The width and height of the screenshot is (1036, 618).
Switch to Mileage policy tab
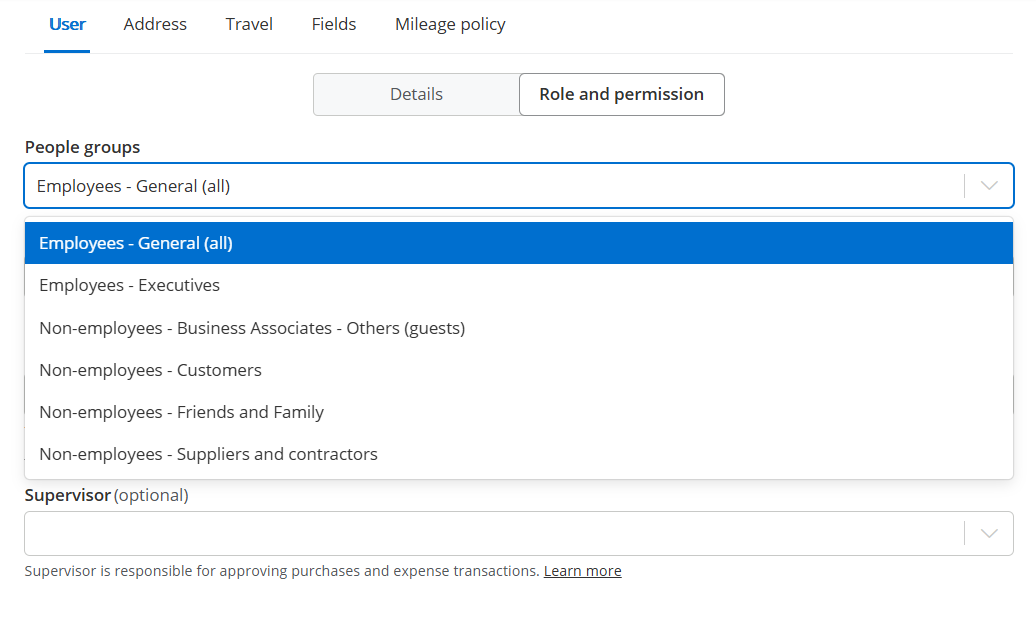tap(450, 24)
